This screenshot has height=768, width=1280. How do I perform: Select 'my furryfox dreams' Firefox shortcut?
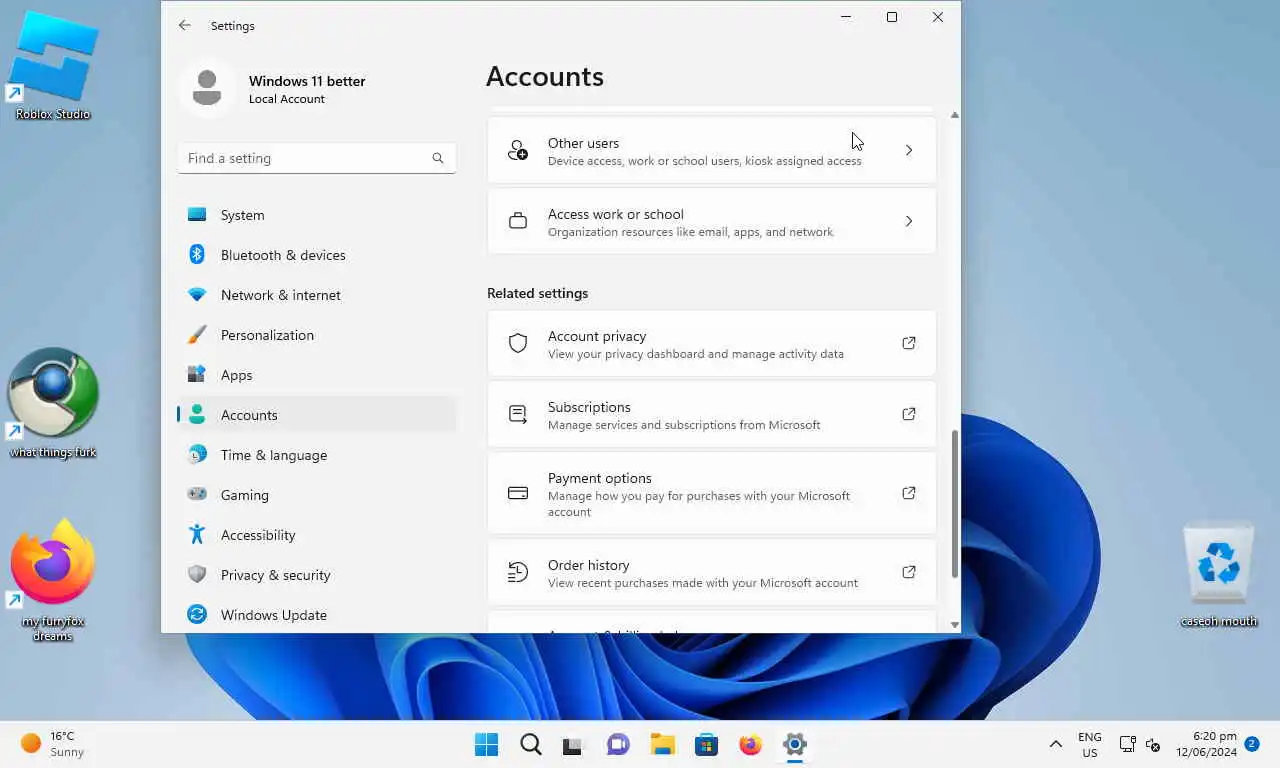(x=53, y=580)
